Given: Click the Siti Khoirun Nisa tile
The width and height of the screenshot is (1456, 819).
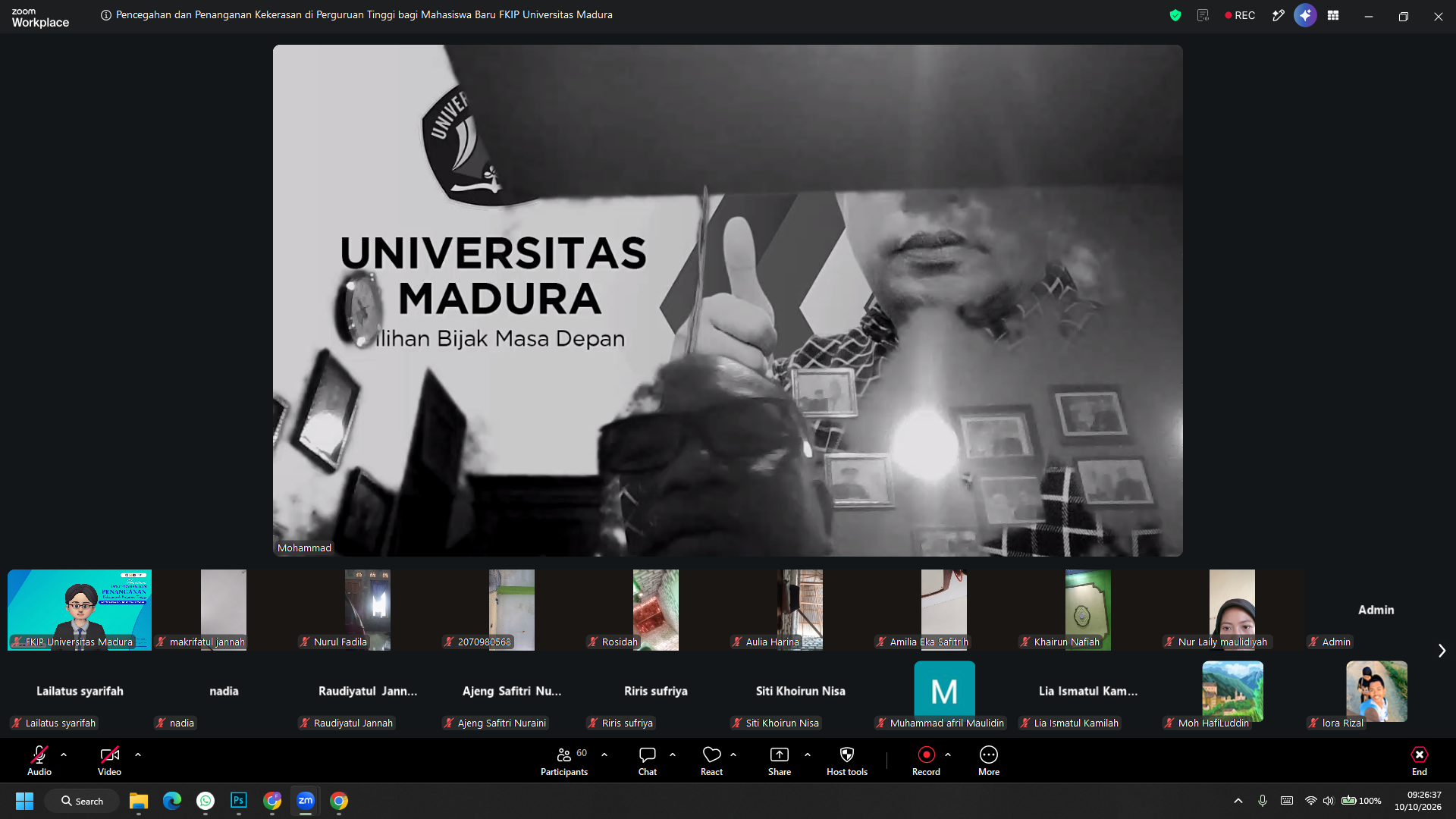Looking at the screenshot, I should (800, 692).
